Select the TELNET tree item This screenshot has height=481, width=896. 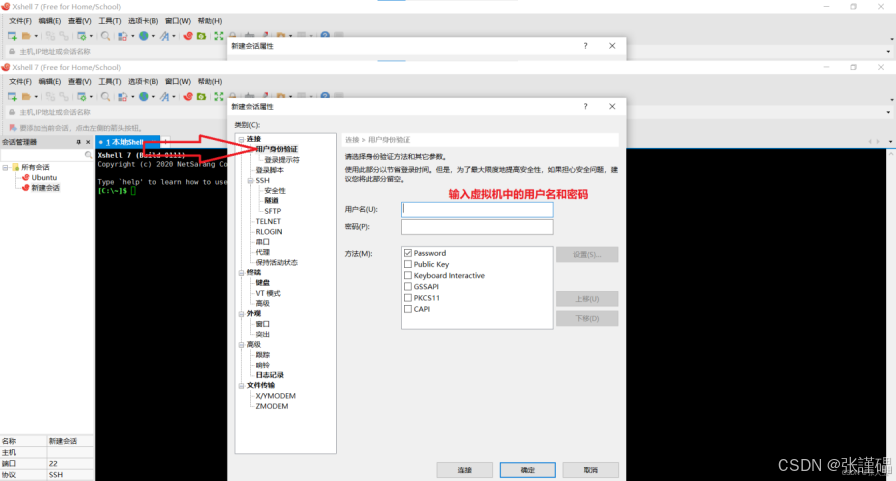click(268, 221)
